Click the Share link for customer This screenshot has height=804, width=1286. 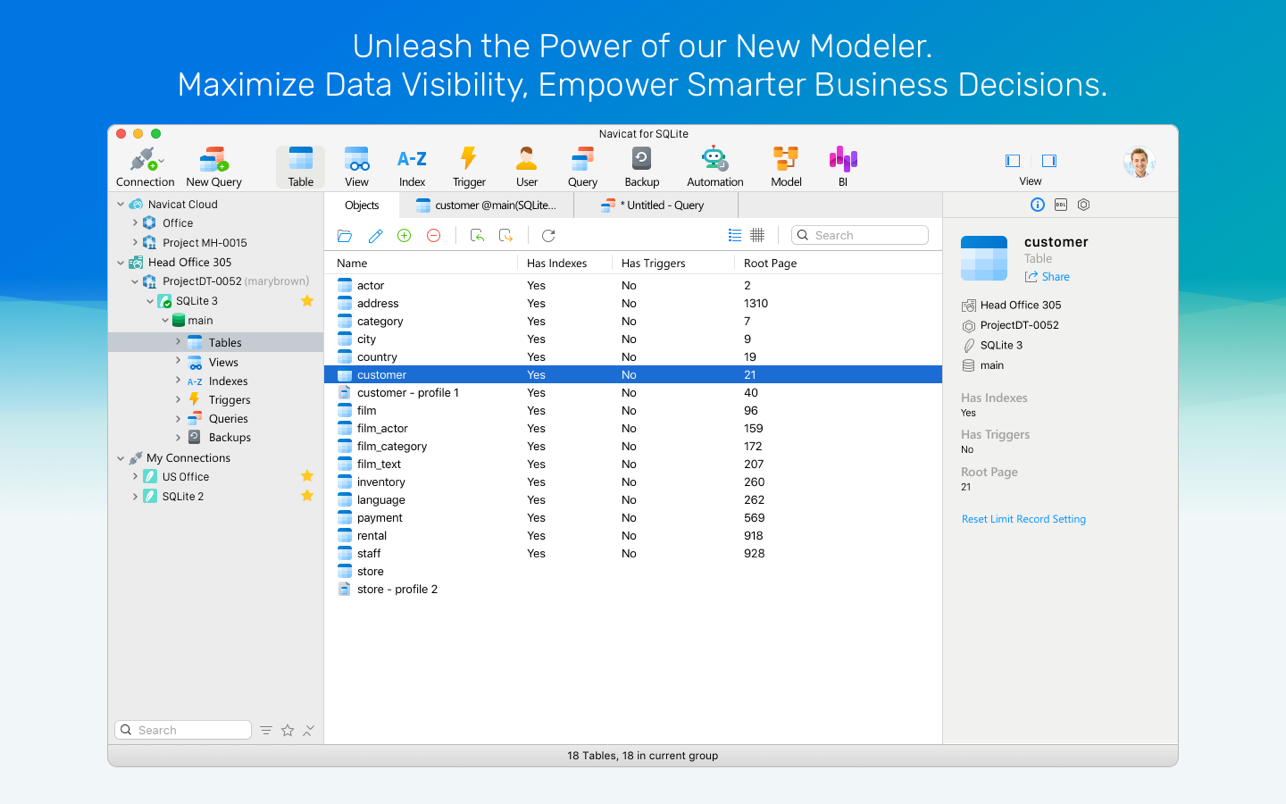[1047, 277]
